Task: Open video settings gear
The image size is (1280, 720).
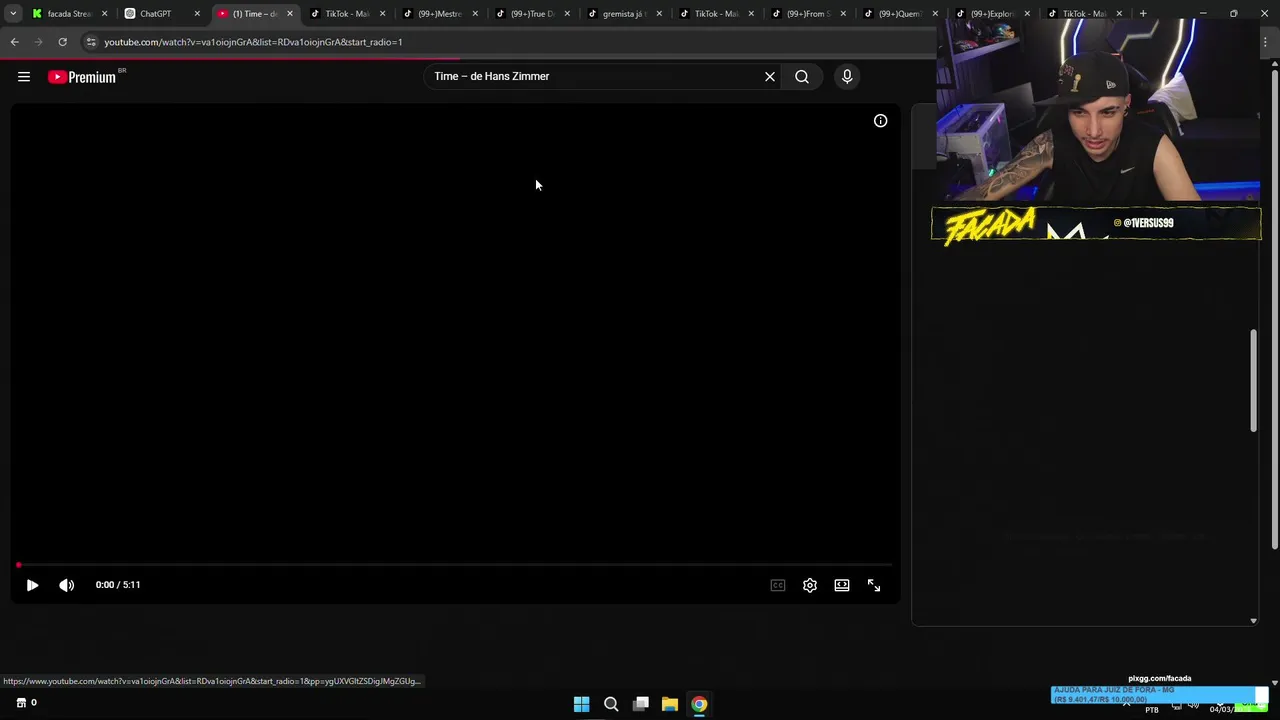Action: (x=810, y=585)
